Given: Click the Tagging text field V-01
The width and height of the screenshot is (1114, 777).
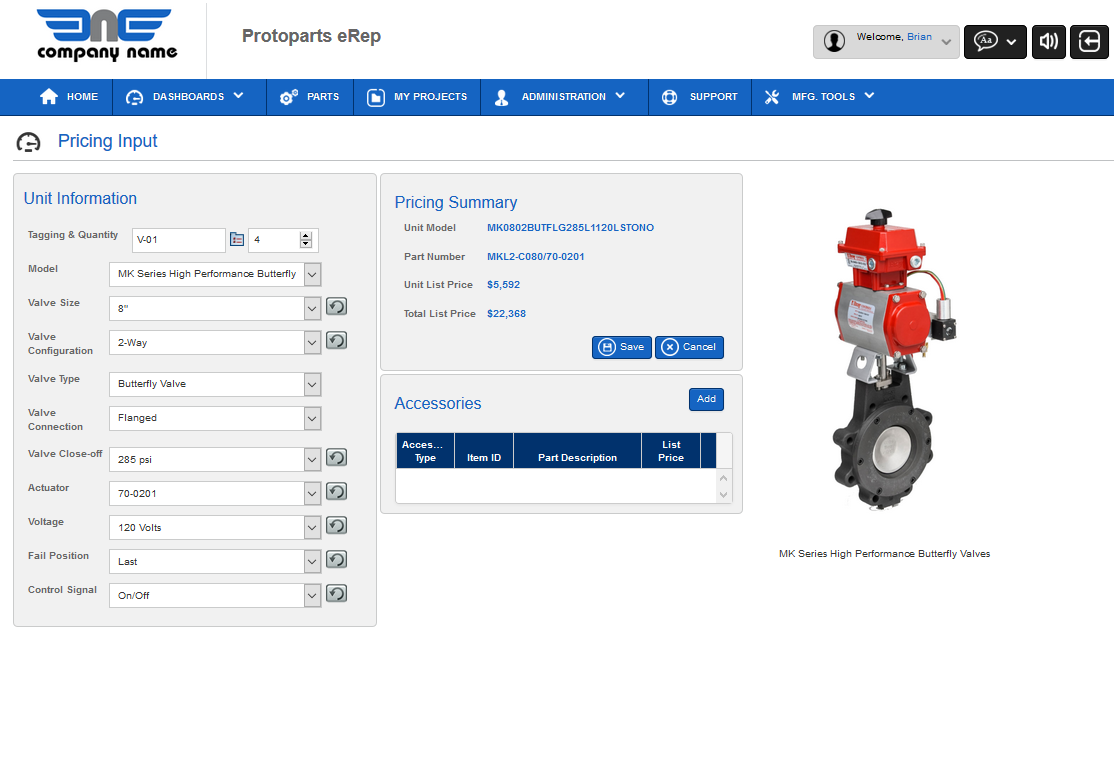Looking at the screenshot, I should click(178, 240).
